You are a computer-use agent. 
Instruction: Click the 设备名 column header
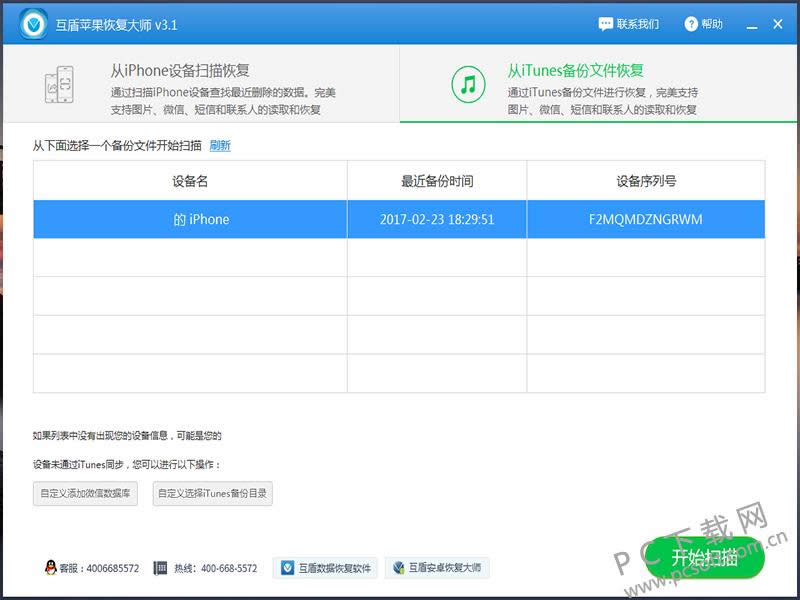point(190,181)
